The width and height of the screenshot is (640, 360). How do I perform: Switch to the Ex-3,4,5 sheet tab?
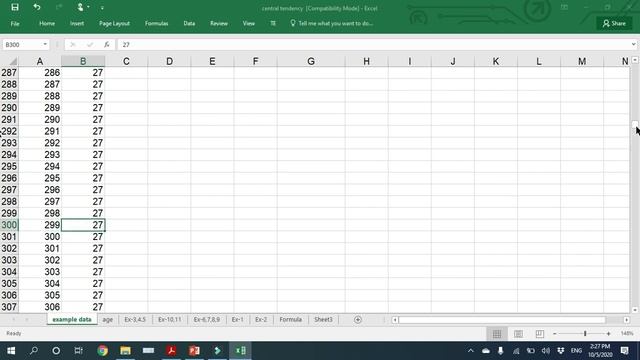tap(135, 320)
